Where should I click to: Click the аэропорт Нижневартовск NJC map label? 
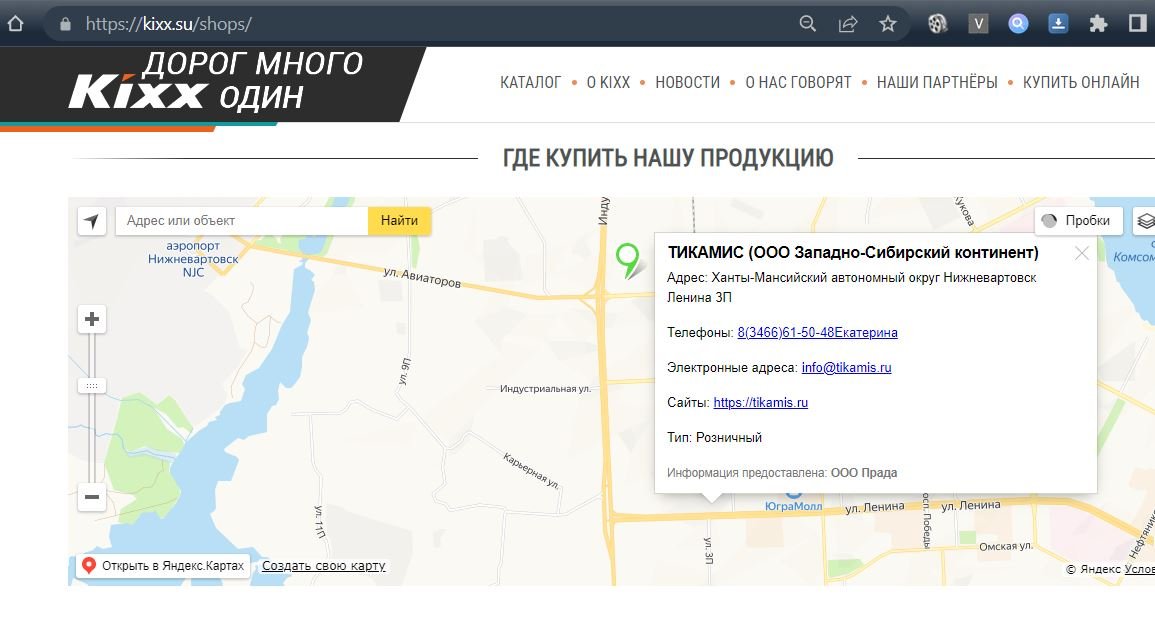click(x=193, y=258)
